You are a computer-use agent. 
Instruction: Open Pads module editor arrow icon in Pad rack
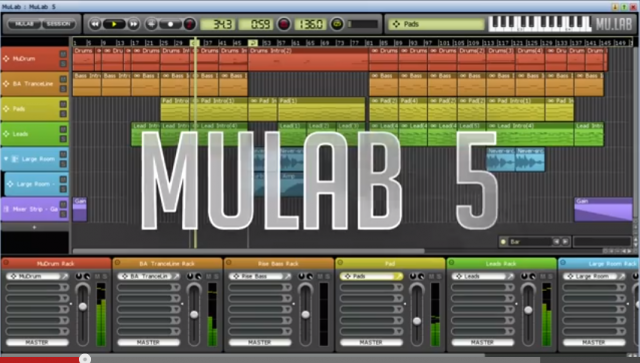399,276
